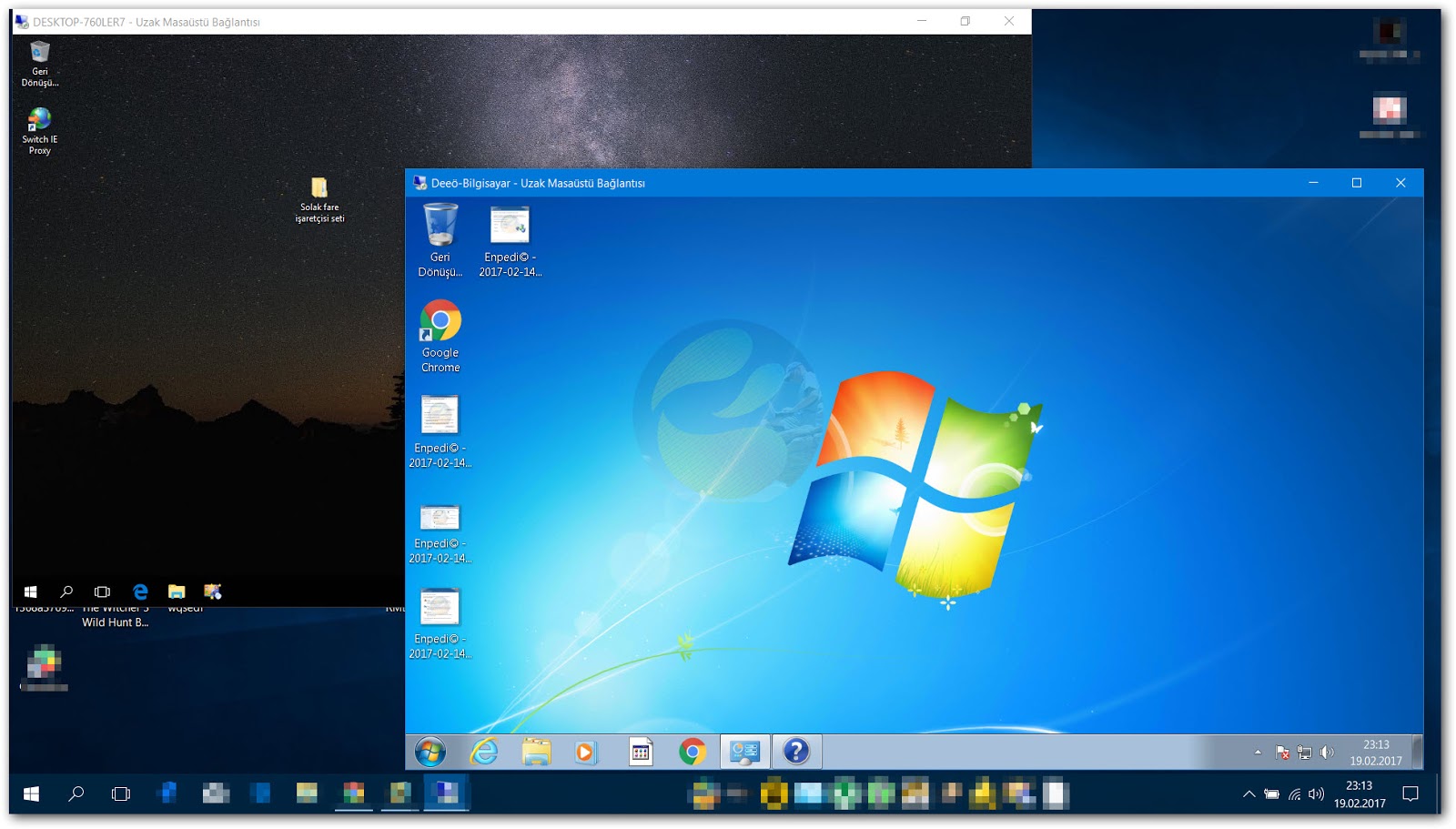Screen dimensions: 1456x829
Task: Select the Switch IE Proxy shortcut
Action: tap(40, 131)
